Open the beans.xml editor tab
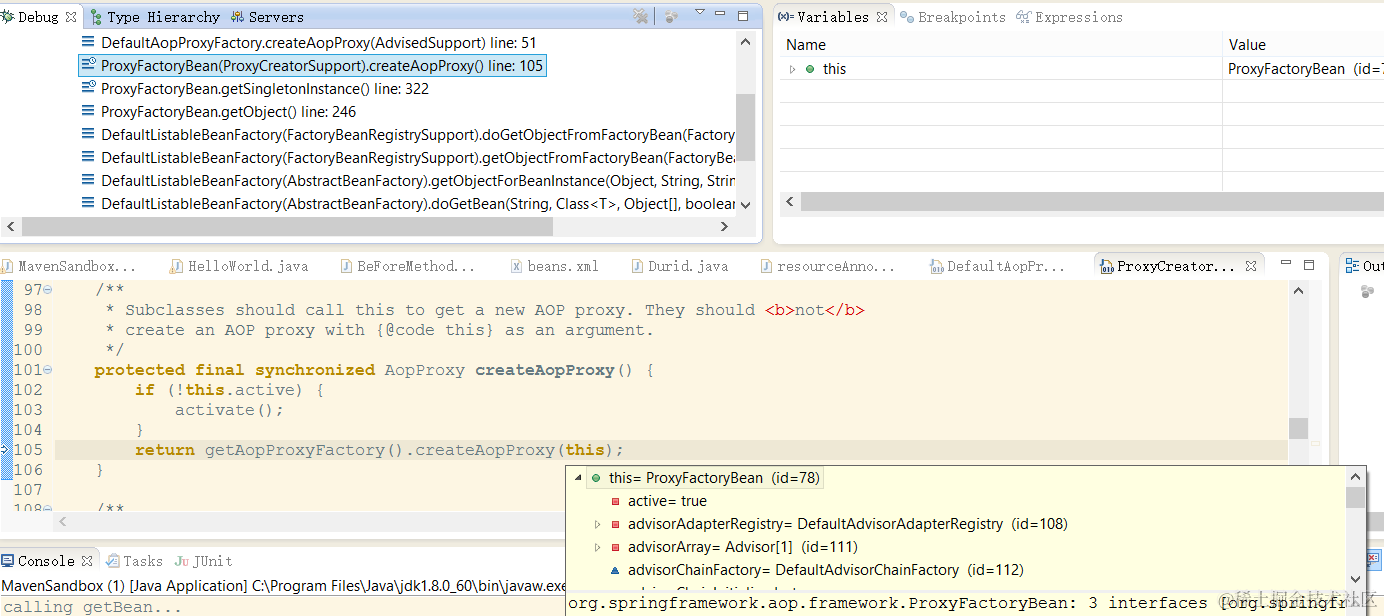 click(x=555, y=267)
